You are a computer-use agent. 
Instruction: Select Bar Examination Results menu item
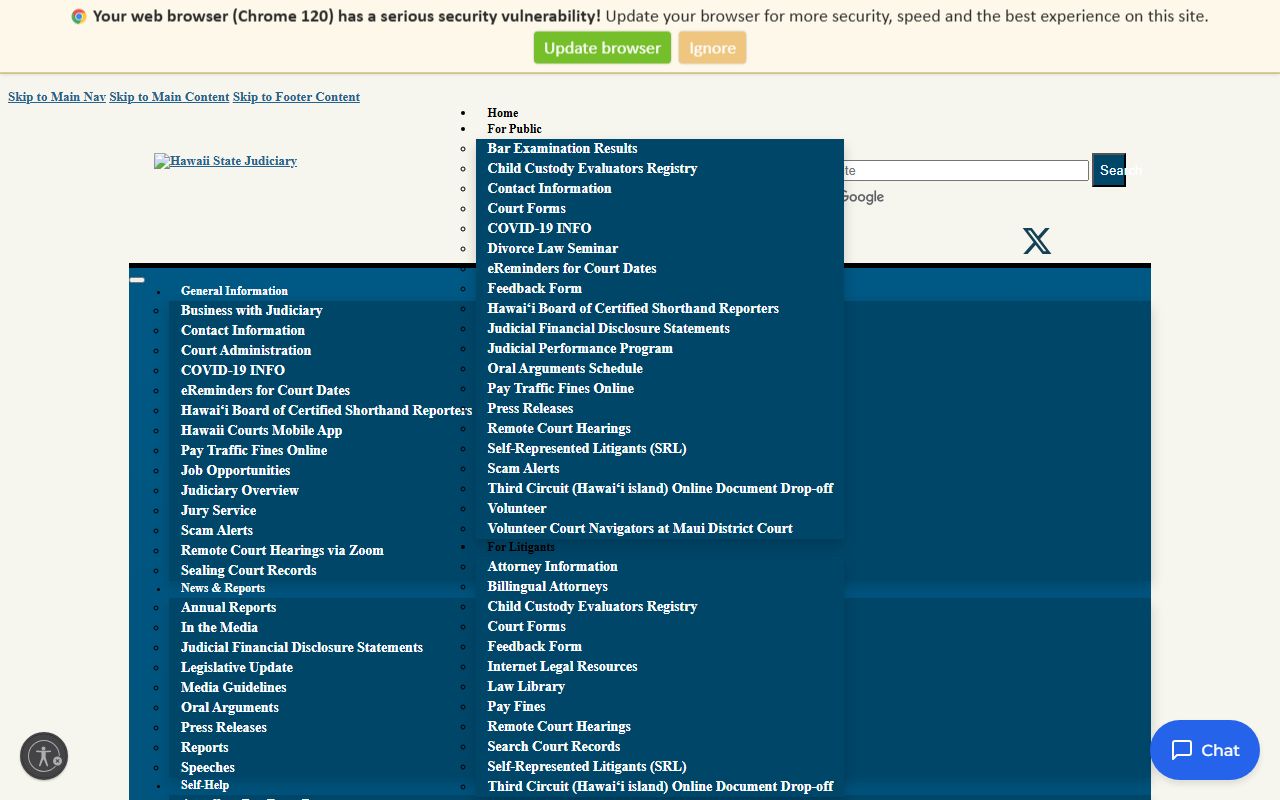562,148
